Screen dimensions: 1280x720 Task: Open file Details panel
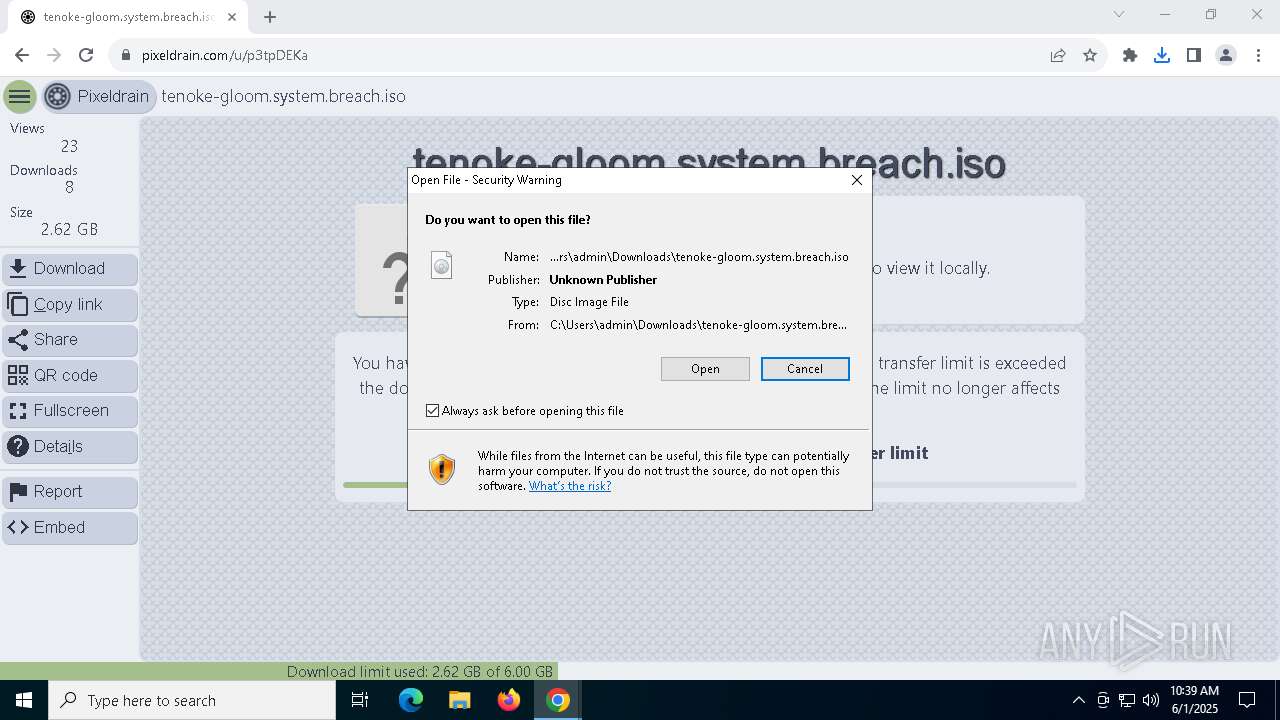[70, 447]
